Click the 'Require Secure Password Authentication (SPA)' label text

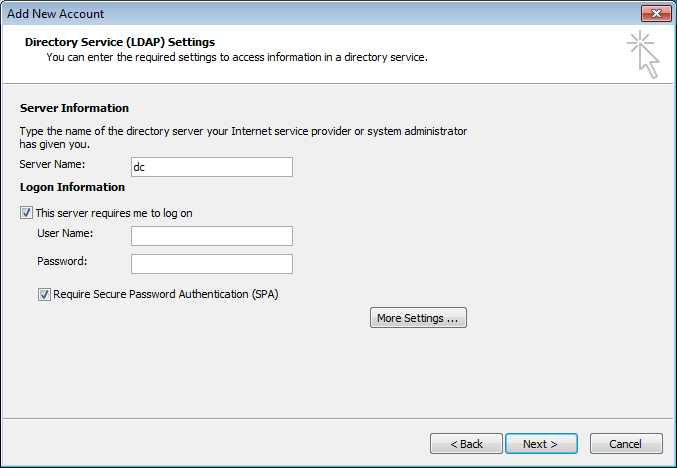pos(166,294)
